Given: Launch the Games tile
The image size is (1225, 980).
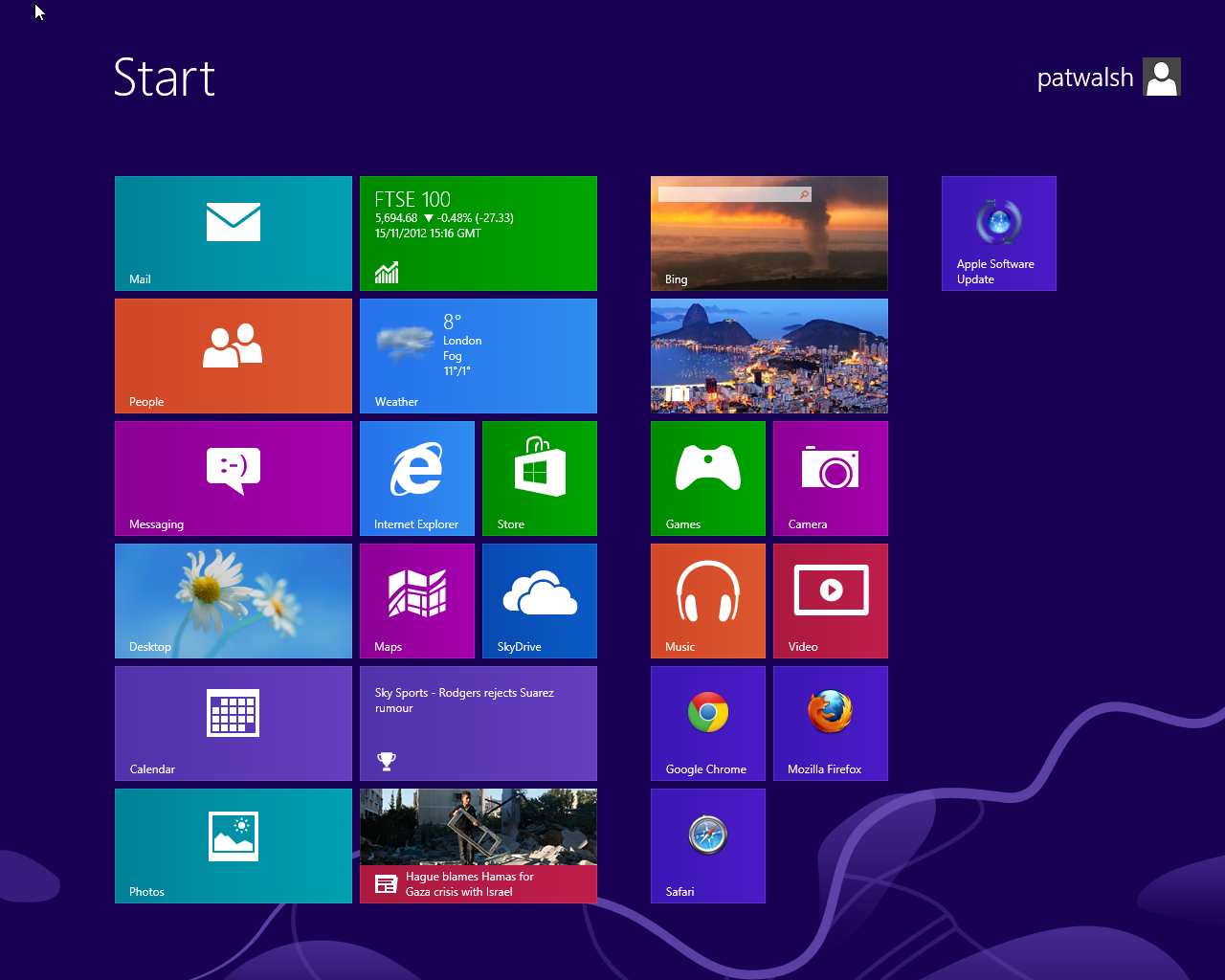Looking at the screenshot, I should (708, 479).
